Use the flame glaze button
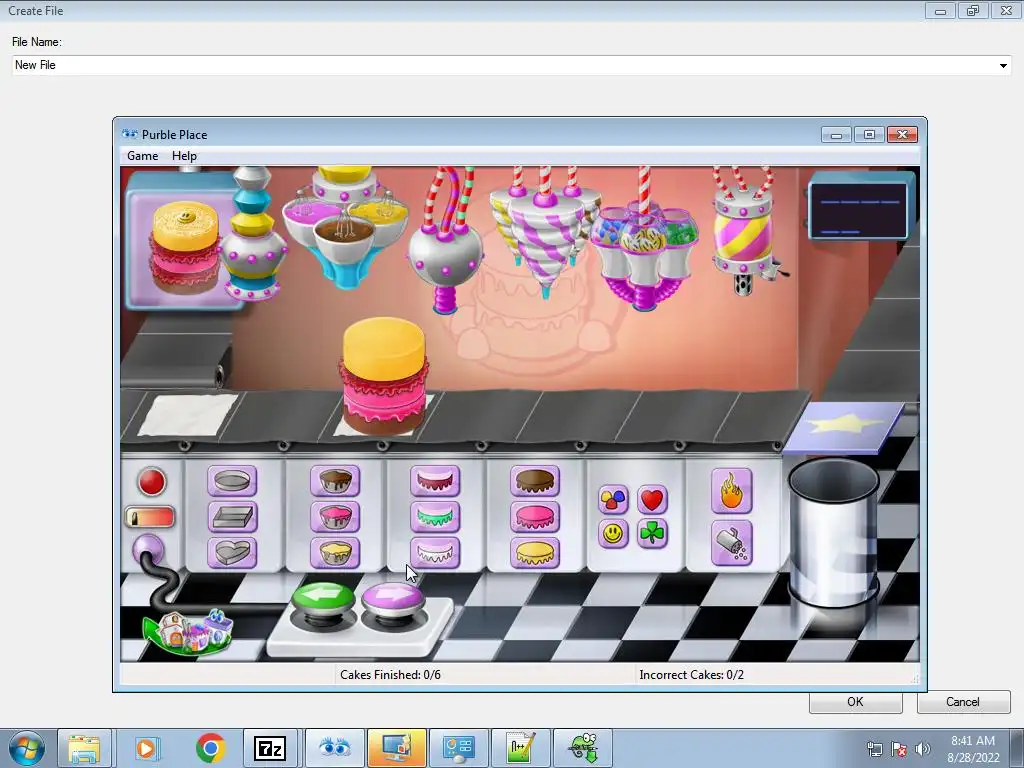Image resolution: width=1024 pixels, height=768 pixels. pyautogui.click(x=731, y=491)
